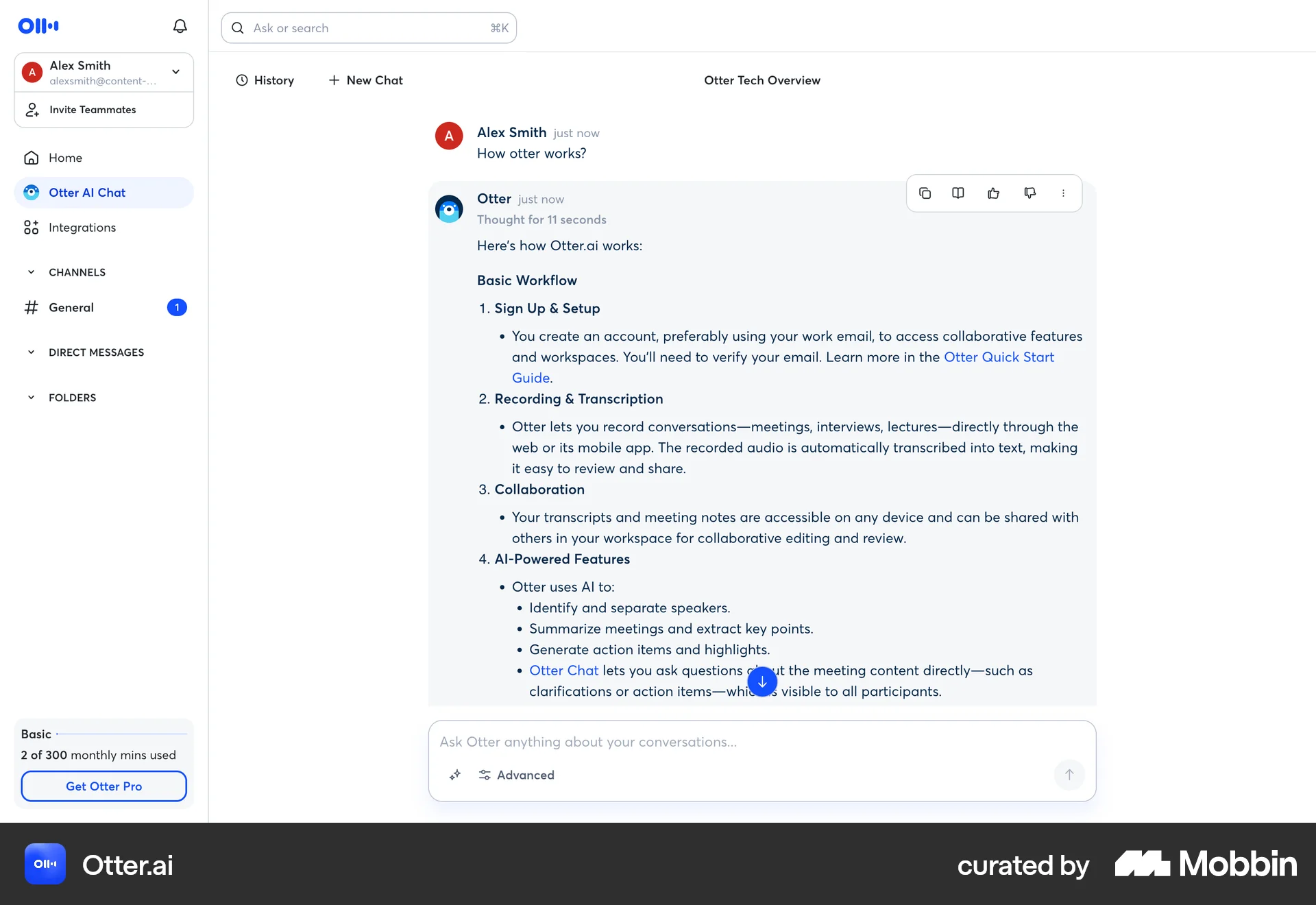Open the notifications bell

[x=180, y=26]
